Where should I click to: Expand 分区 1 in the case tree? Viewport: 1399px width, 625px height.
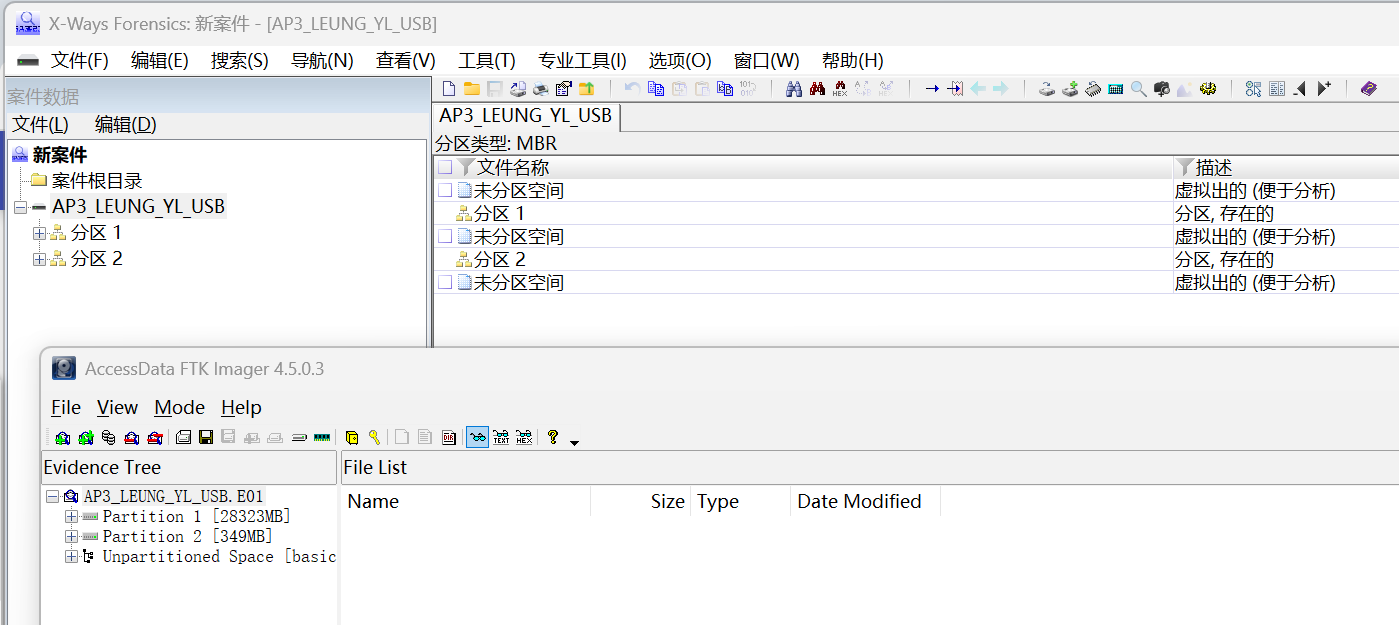click(39, 233)
